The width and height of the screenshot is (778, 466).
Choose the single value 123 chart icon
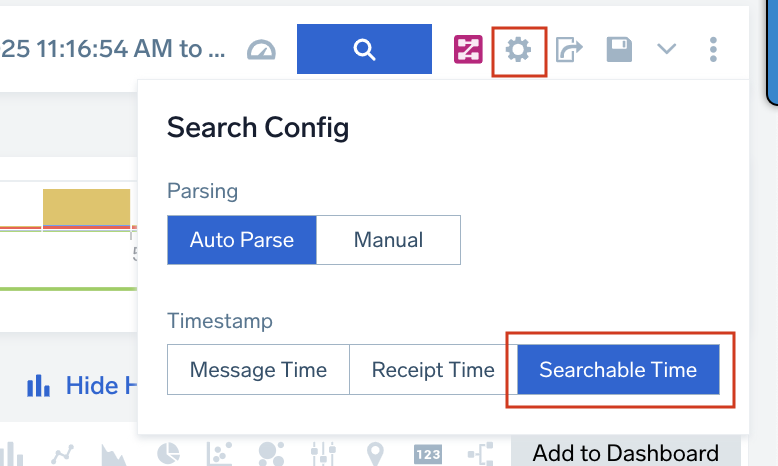tap(427, 454)
